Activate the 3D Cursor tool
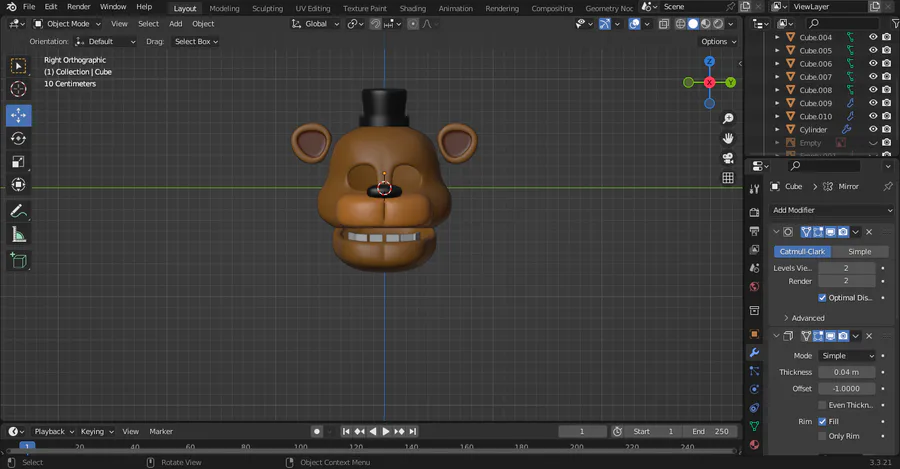 pyautogui.click(x=18, y=90)
